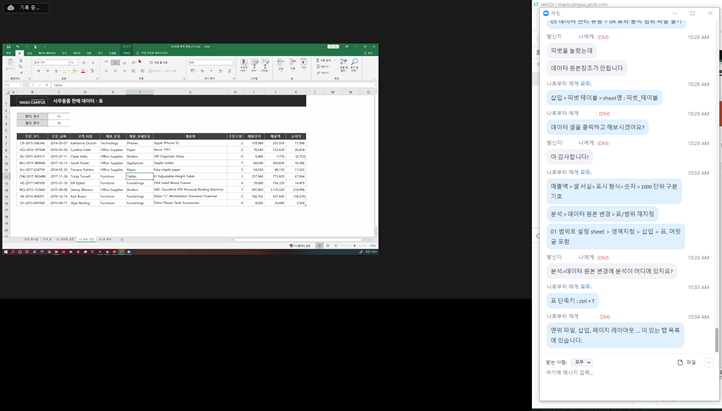Screen dimensions: 722x411
Task: Open the more options ellipsis in chat
Action: click(x=711, y=362)
